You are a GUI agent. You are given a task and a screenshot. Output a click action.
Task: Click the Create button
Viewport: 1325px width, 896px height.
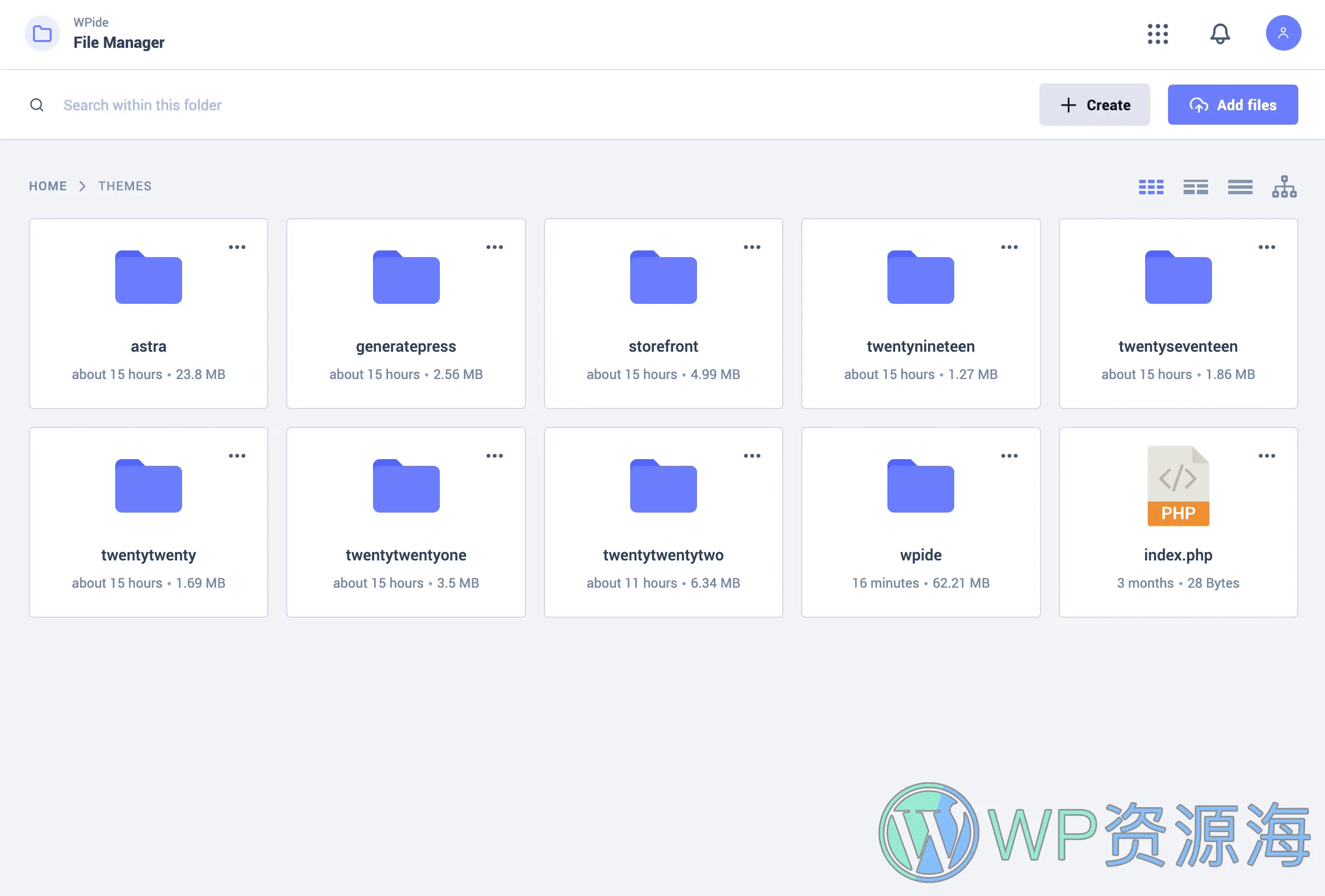click(x=1093, y=105)
